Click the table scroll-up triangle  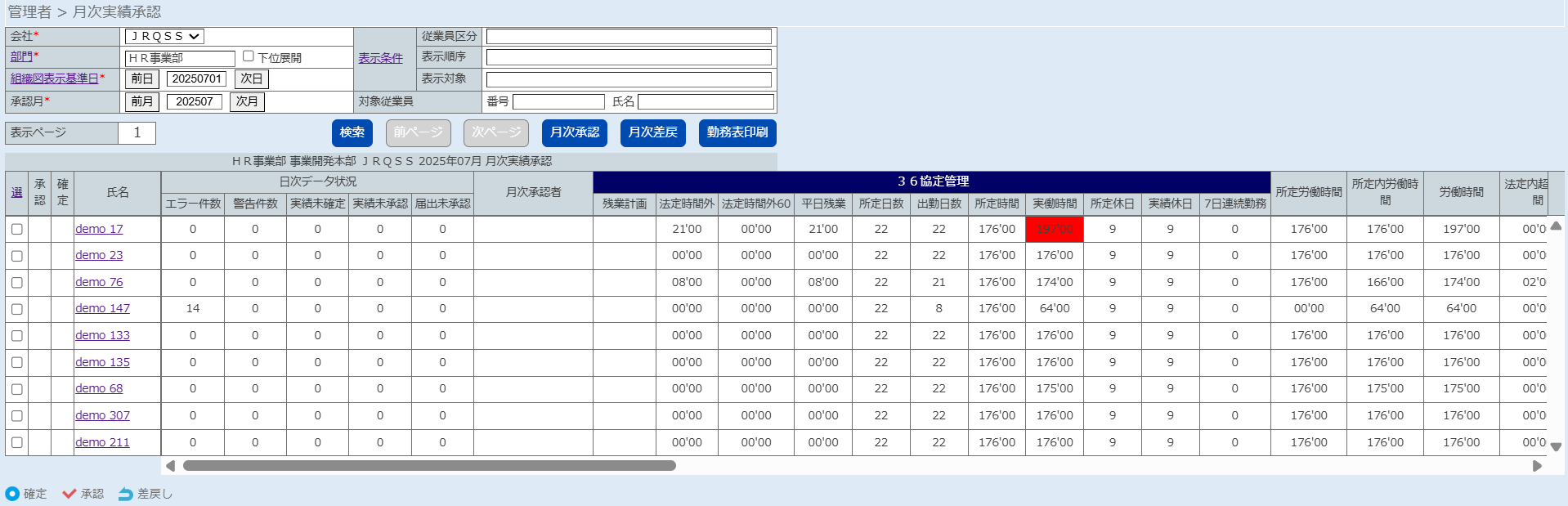point(1556,226)
